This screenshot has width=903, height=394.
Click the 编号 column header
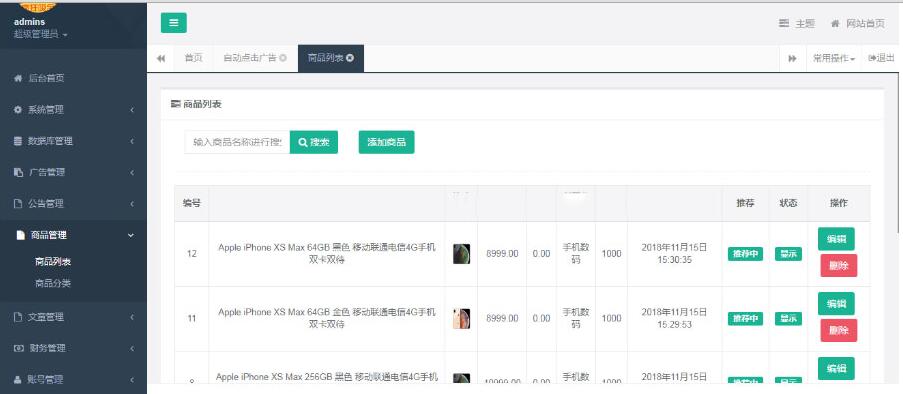tap(192, 203)
